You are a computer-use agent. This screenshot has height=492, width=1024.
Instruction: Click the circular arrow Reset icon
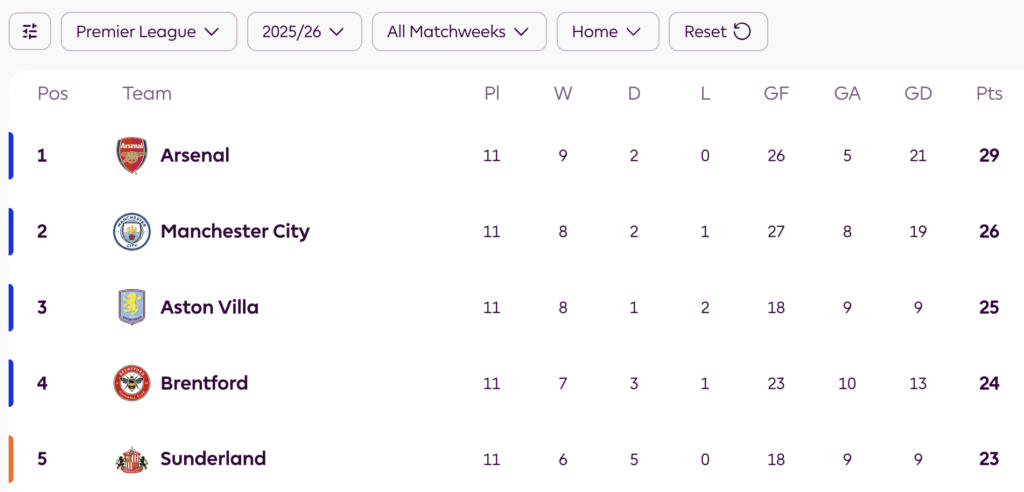(x=742, y=32)
